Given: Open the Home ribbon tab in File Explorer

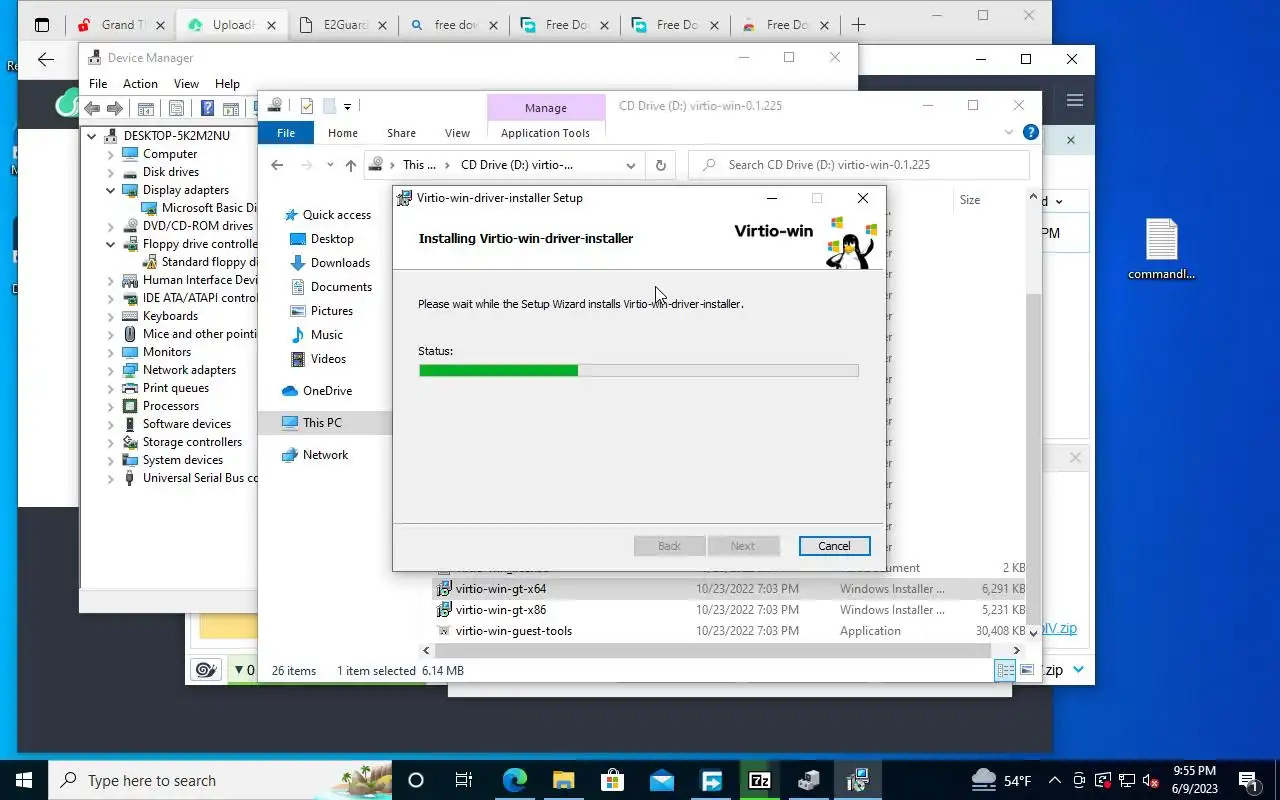Looking at the screenshot, I should (343, 133).
